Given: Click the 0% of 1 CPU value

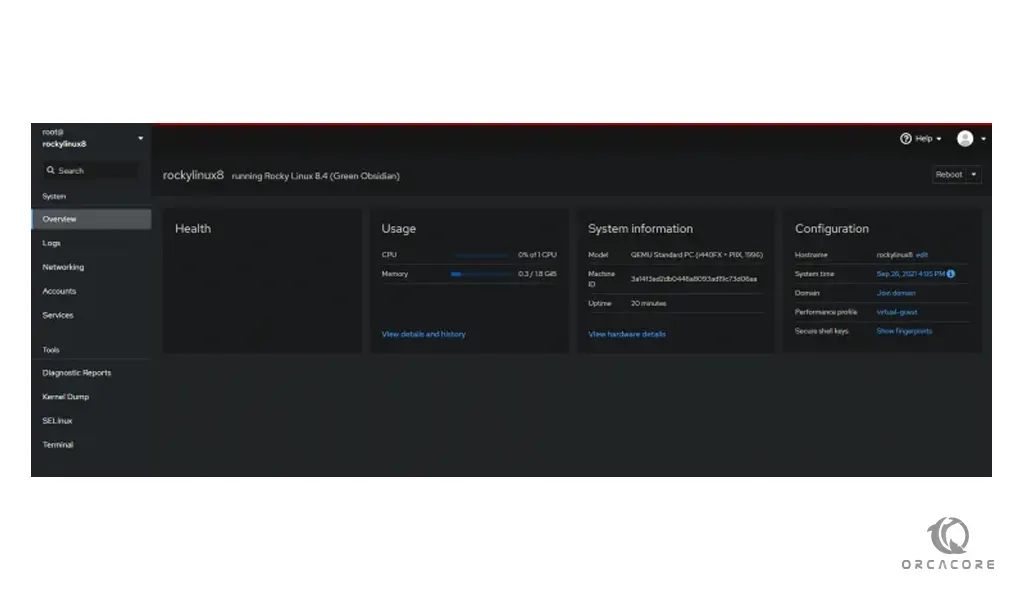Looking at the screenshot, I should [x=537, y=255].
